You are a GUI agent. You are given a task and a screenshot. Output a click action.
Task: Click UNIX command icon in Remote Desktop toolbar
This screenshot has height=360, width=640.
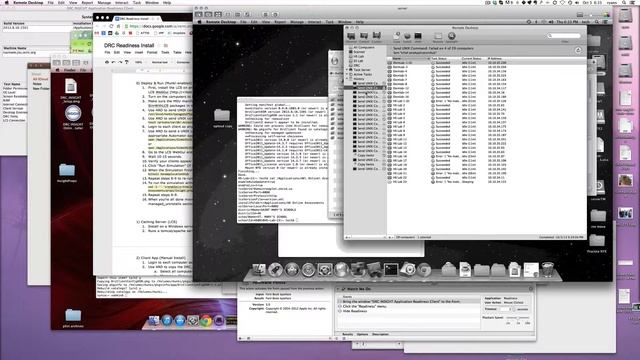point(418,37)
